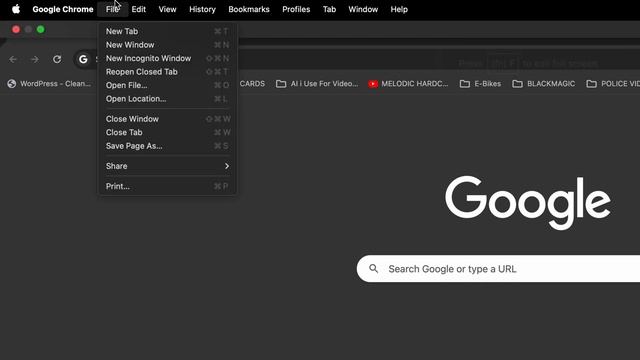Open the BLACKMAGIC bookmark folder label
Viewport: 640px width, 360px height.
pos(551,84)
